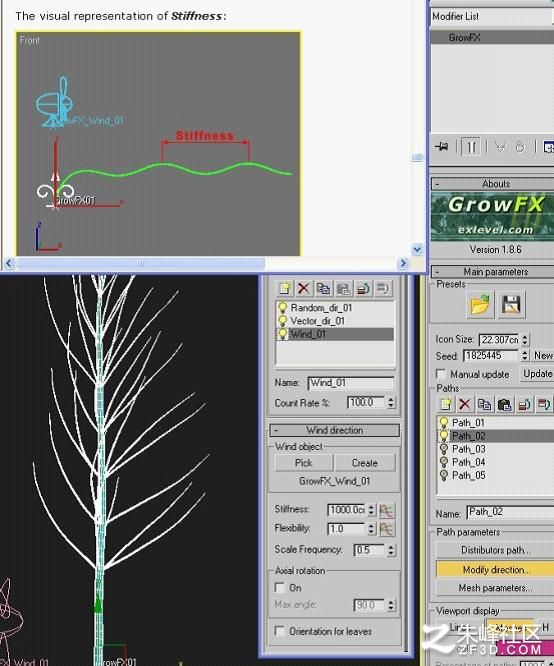
Task: Toggle Random_dir_01 lightbulb
Action: click(x=282, y=308)
